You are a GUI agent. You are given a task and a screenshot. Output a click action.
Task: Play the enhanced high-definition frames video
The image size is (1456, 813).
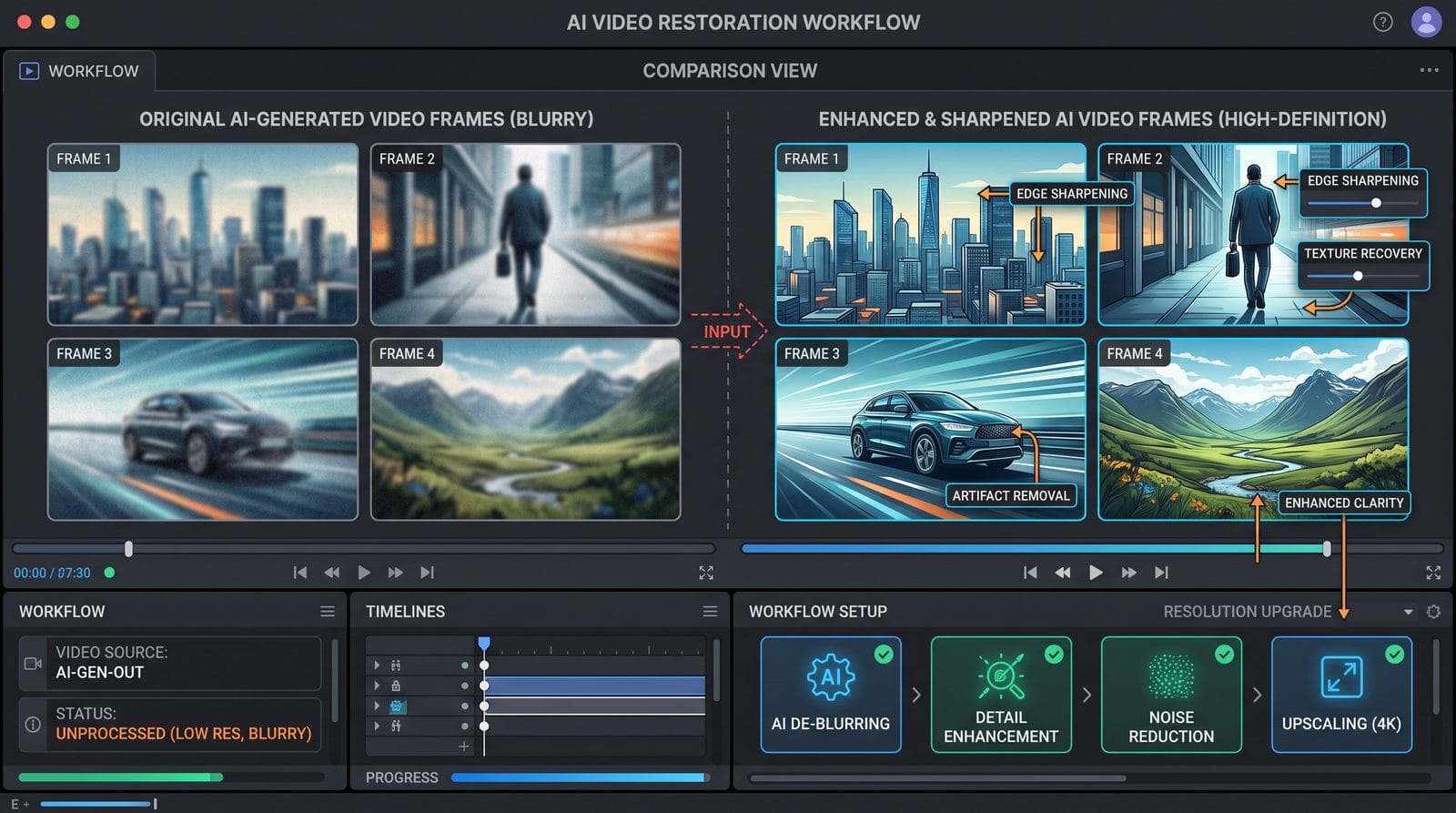1096,573
